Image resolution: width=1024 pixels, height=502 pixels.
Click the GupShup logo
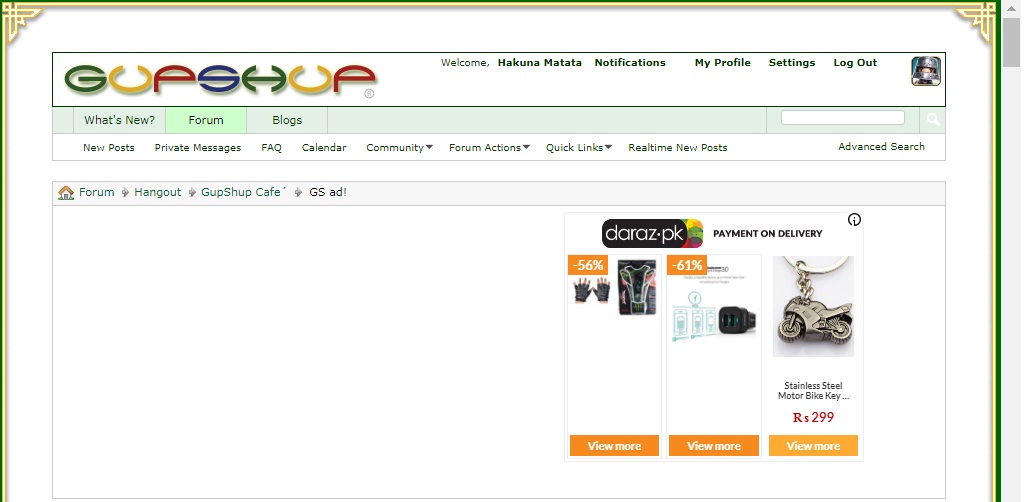point(220,80)
